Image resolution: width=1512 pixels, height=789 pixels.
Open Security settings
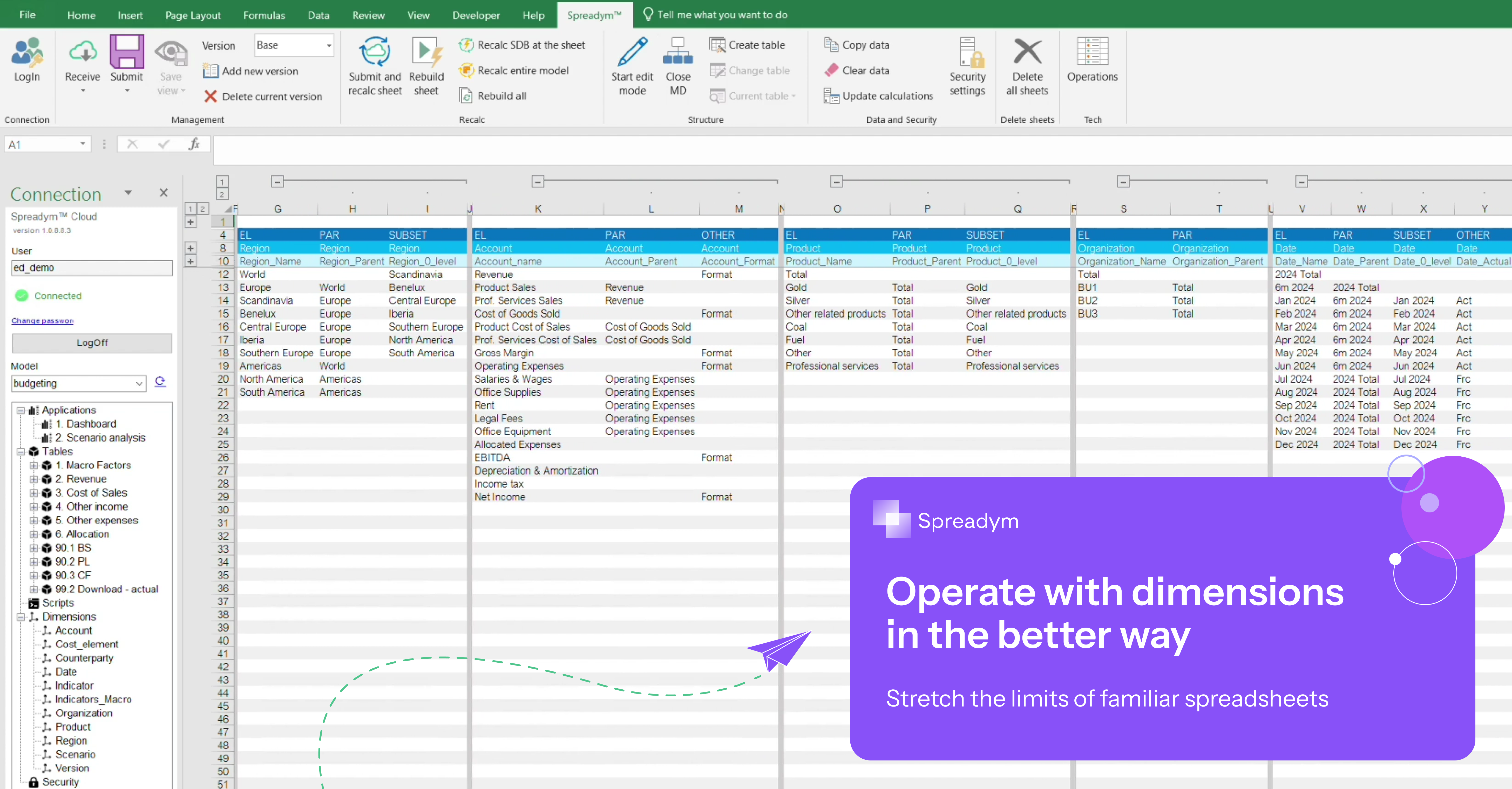click(x=967, y=65)
